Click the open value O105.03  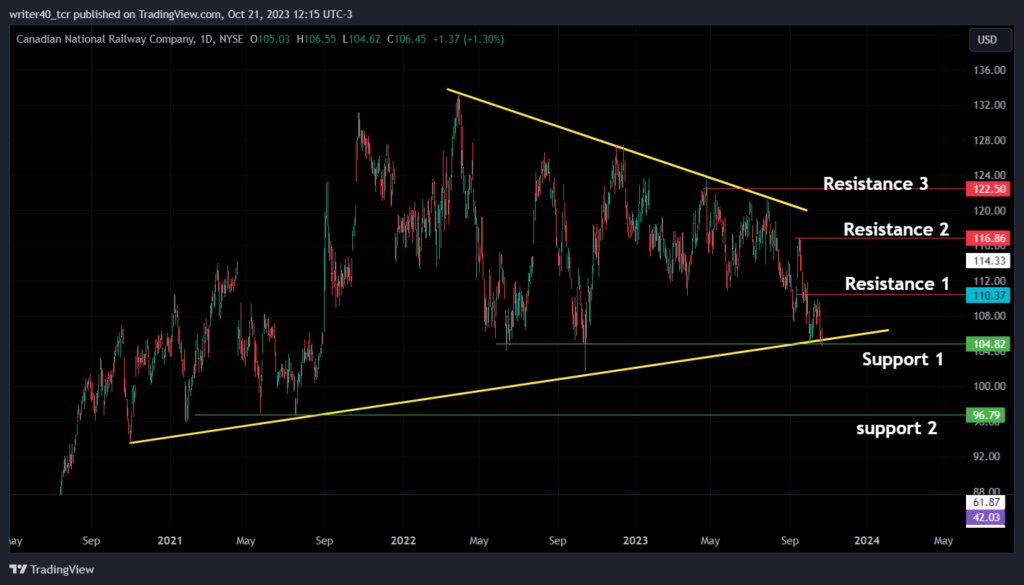click(x=269, y=39)
